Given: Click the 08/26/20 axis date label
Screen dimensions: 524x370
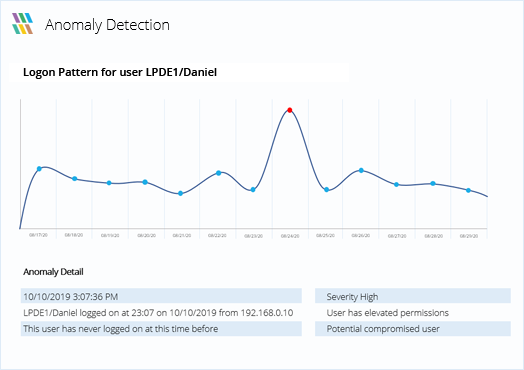Looking at the screenshot, I should click(x=361, y=235).
